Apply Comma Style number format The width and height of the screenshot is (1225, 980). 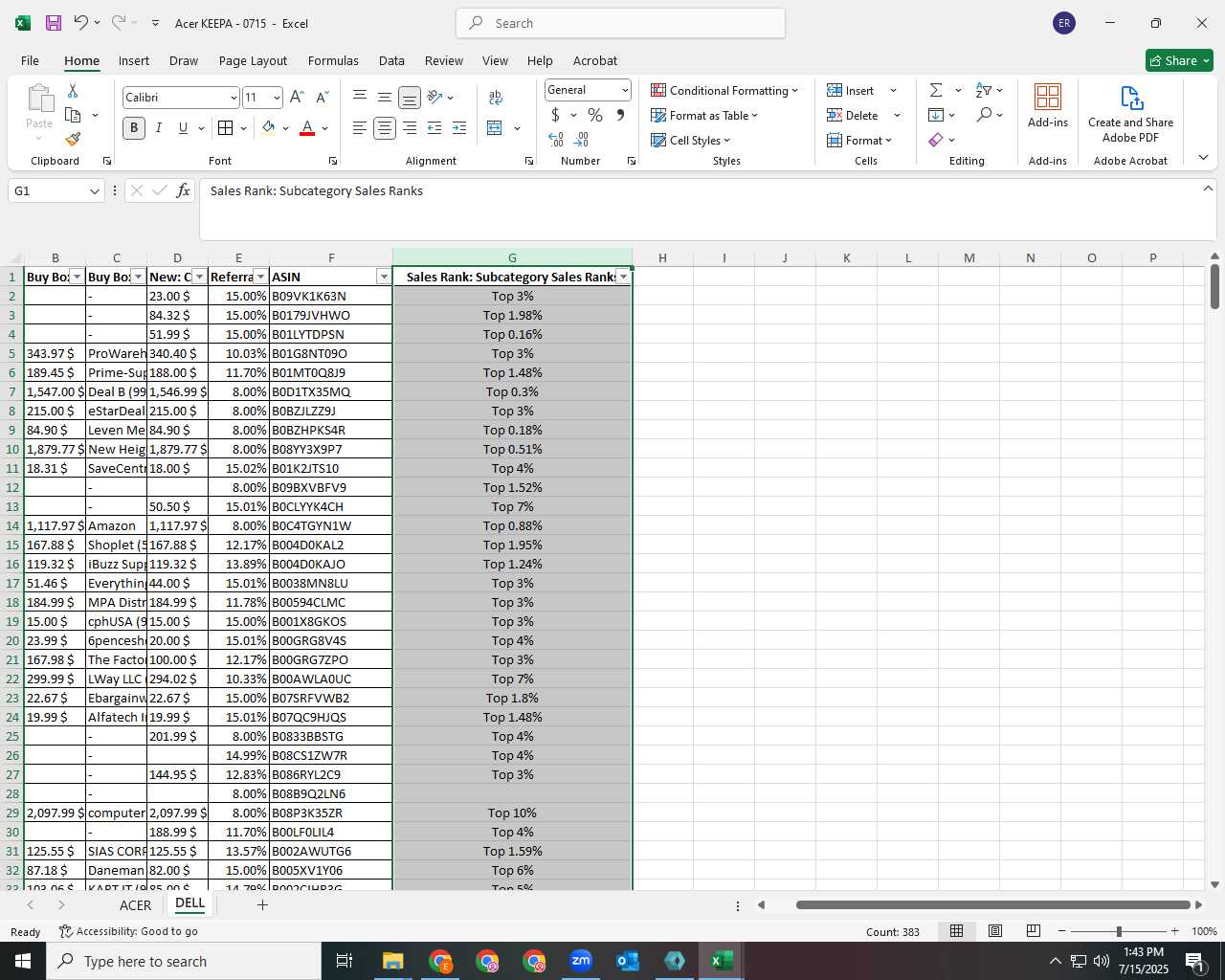pos(620,115)
